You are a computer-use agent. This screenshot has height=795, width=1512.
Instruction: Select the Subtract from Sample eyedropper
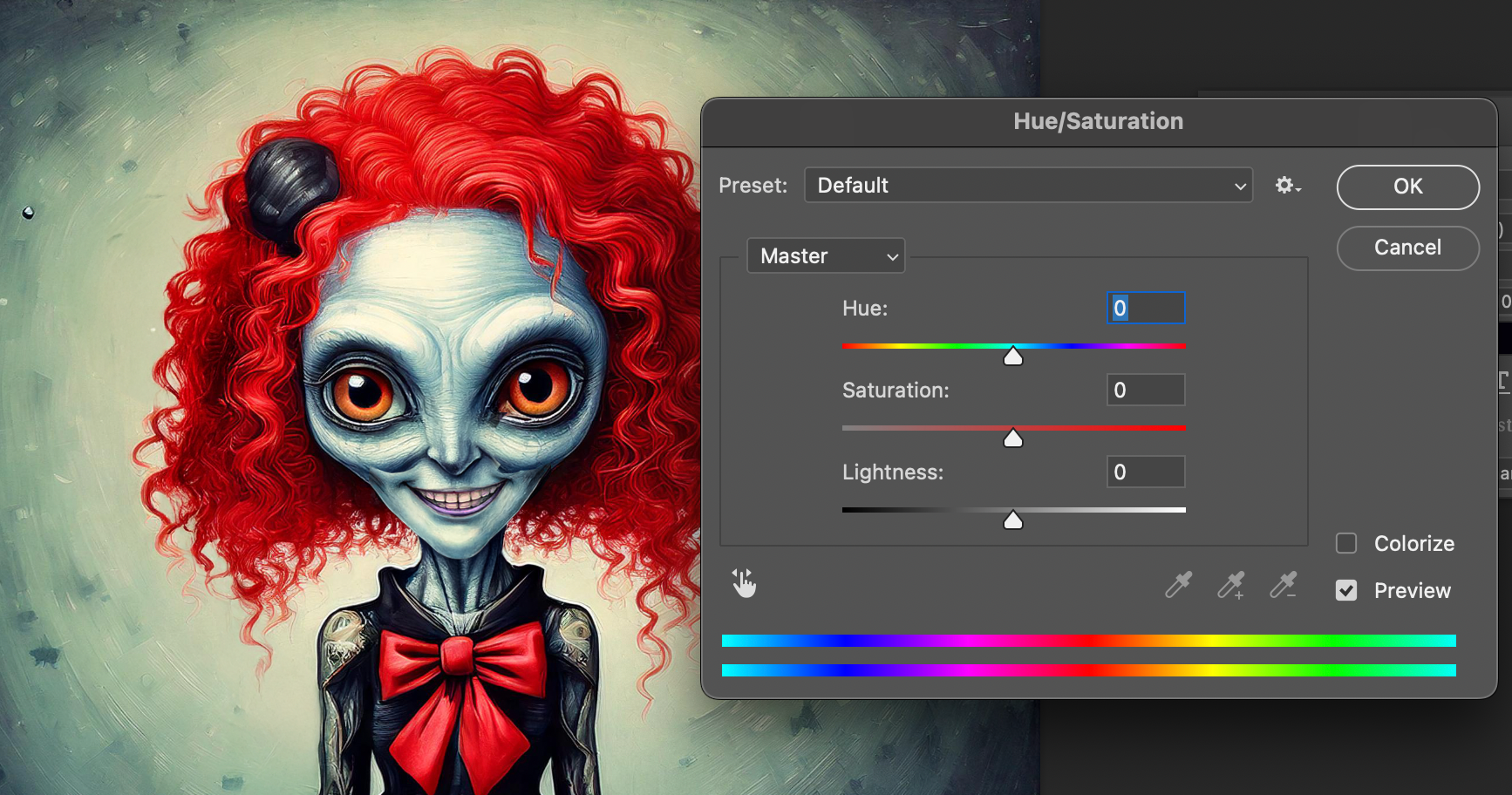(x=1284, y=585)
